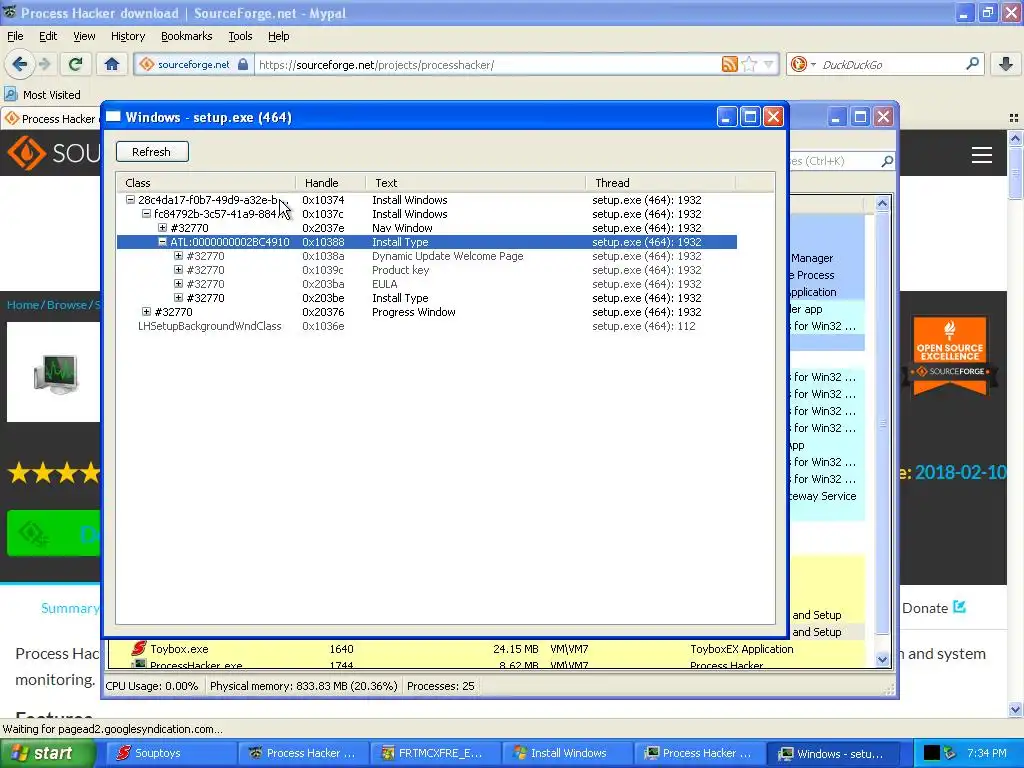Click the system tray clock 7:34 PM
Screen dimensions: 1024x768
[x=987, y=753]
